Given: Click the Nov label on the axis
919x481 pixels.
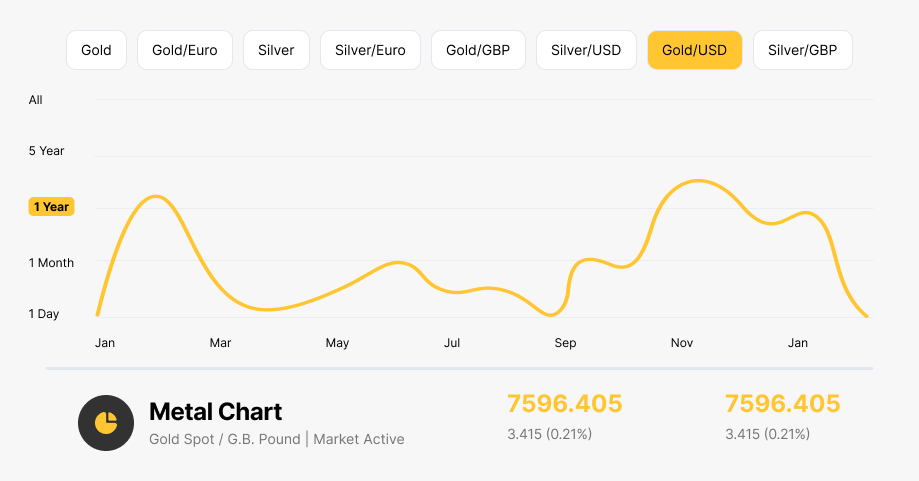Looking at the screenshot, I should click(x=682, y=343).
